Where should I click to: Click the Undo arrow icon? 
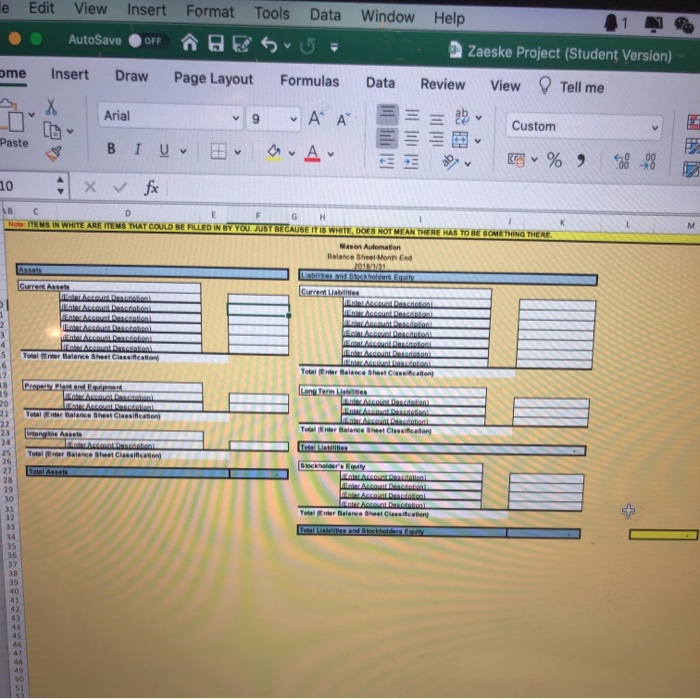coord(269,45)
